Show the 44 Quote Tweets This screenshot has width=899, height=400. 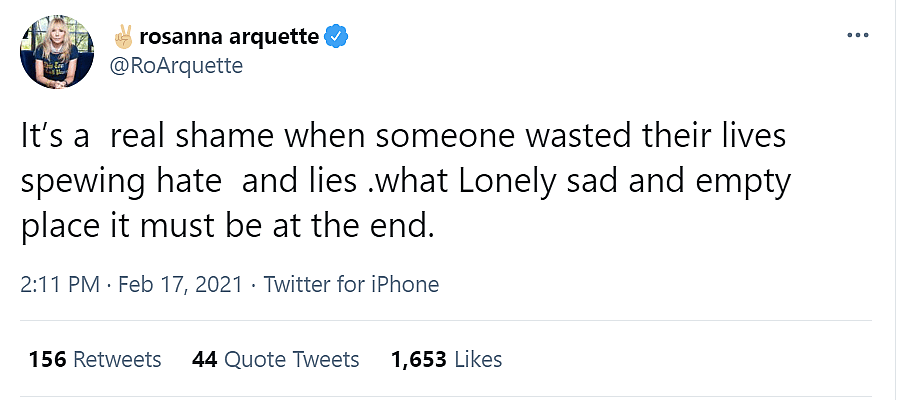point(275,359)
